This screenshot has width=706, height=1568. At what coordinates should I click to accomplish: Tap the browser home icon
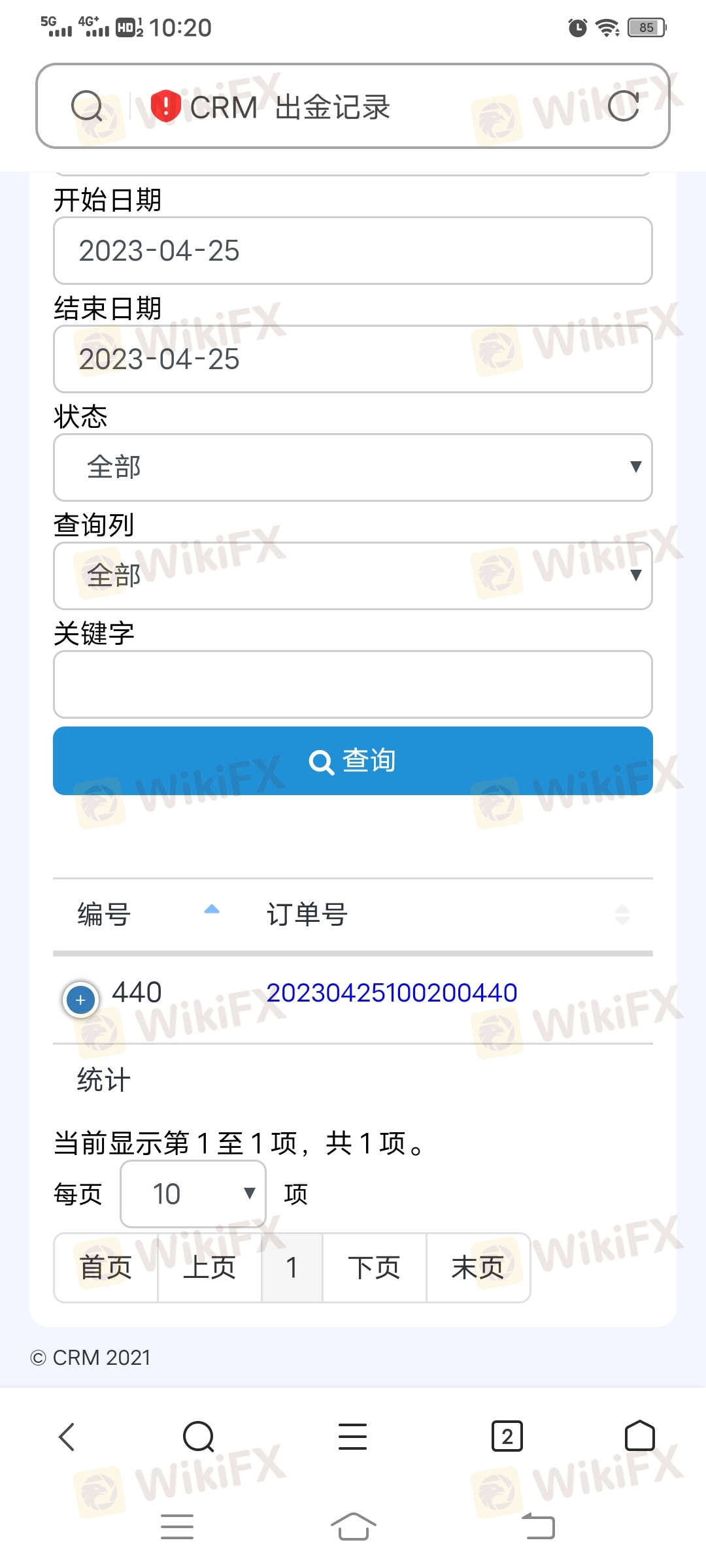tap(639, 1436)
